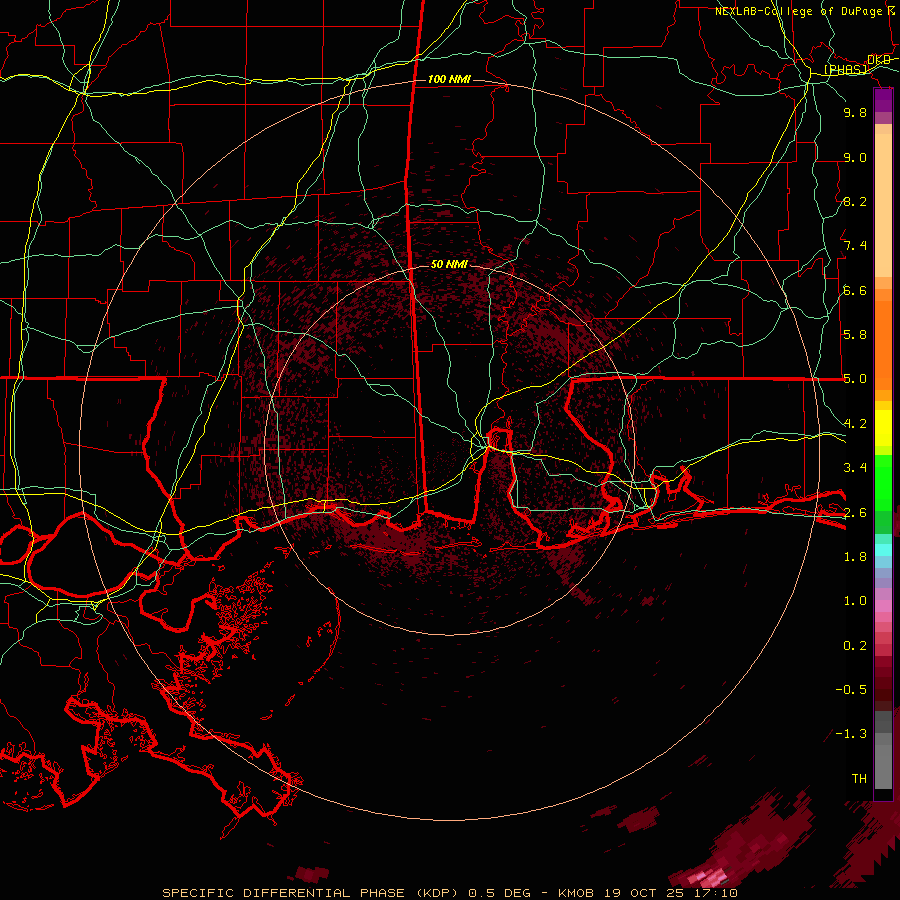
Task: Click the 9.8 value on the color scale
Action: click(855, 112)
